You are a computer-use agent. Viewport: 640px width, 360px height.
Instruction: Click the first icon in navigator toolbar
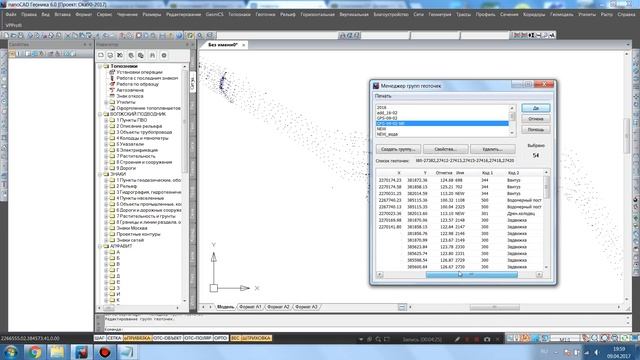pyautogui.click(x=101, y=55)
